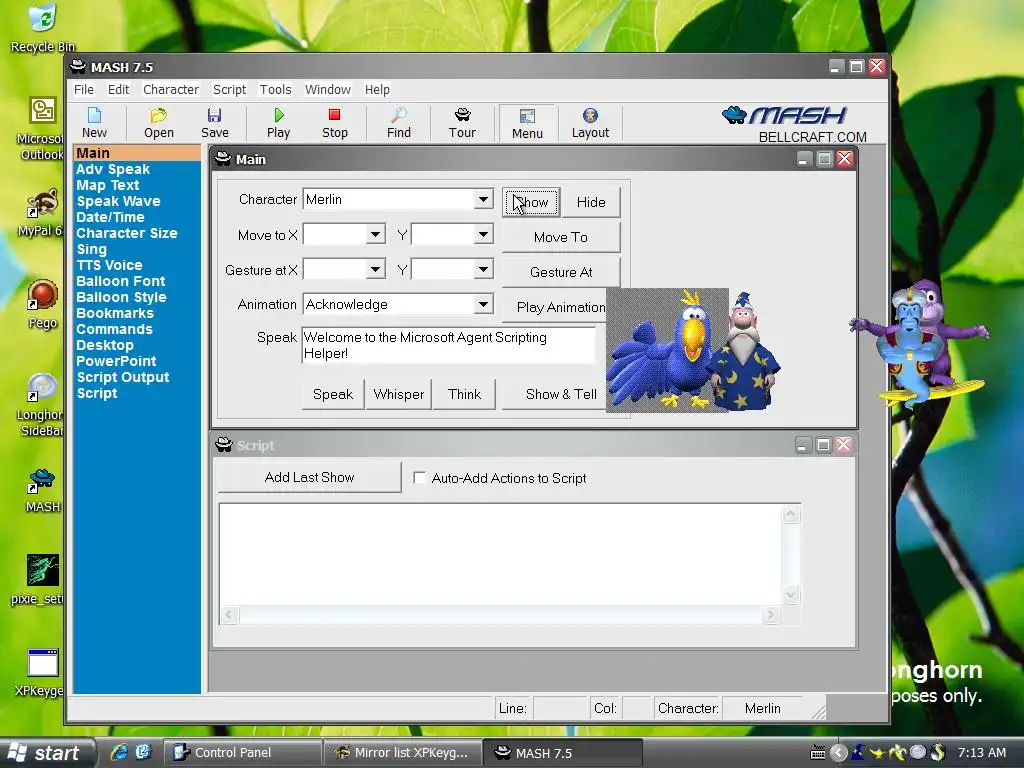Viewport: 1024px width, 768px height.
Task: Run the script with the Play icon
Action: point(278,123)
